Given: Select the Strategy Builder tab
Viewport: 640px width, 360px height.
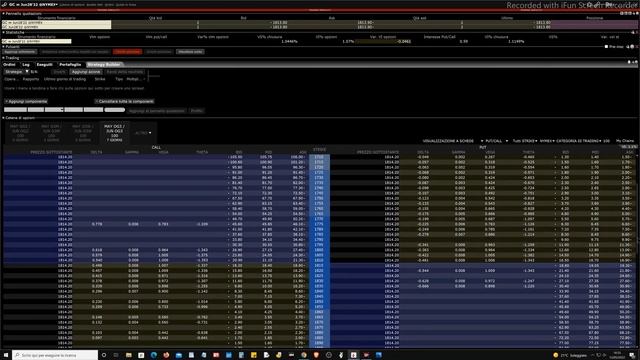Looking at the screenshot, I should click(104, 64).
